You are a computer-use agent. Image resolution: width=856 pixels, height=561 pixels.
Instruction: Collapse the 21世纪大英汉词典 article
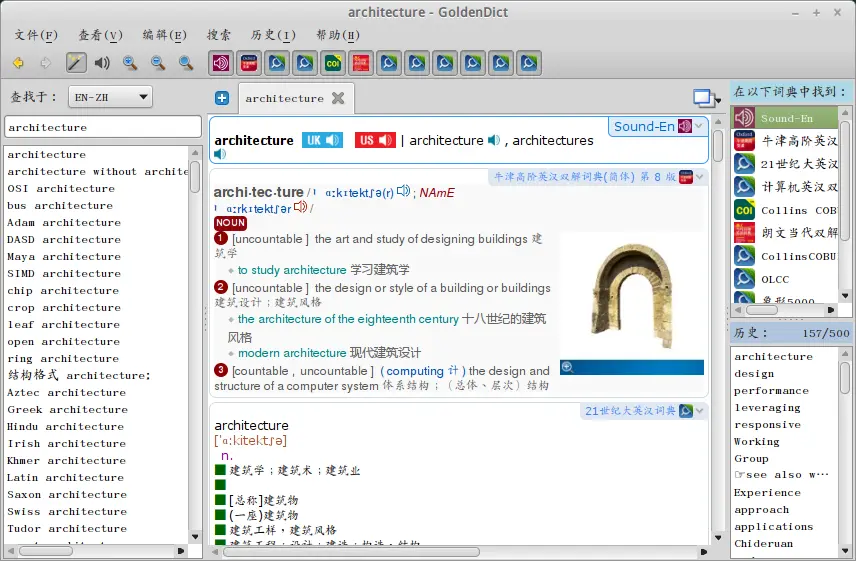click(x=699, y=411)
